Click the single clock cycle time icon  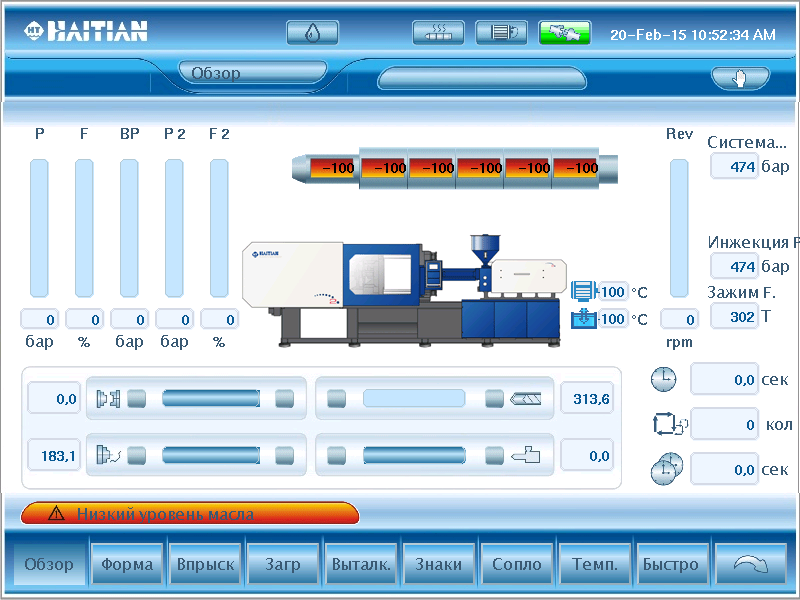tap(663, 379)
